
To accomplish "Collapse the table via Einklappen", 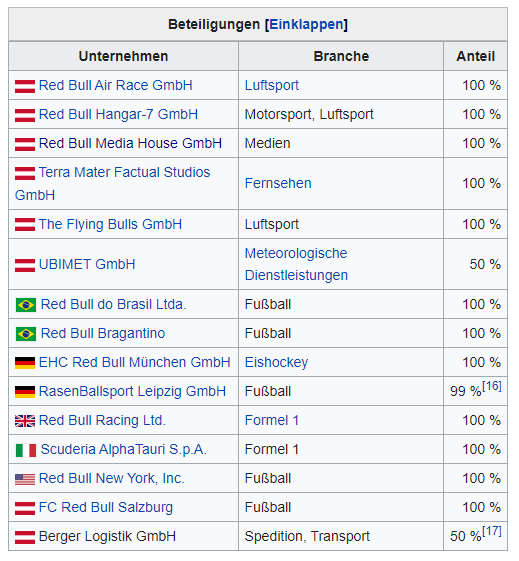I will (306, 24).
